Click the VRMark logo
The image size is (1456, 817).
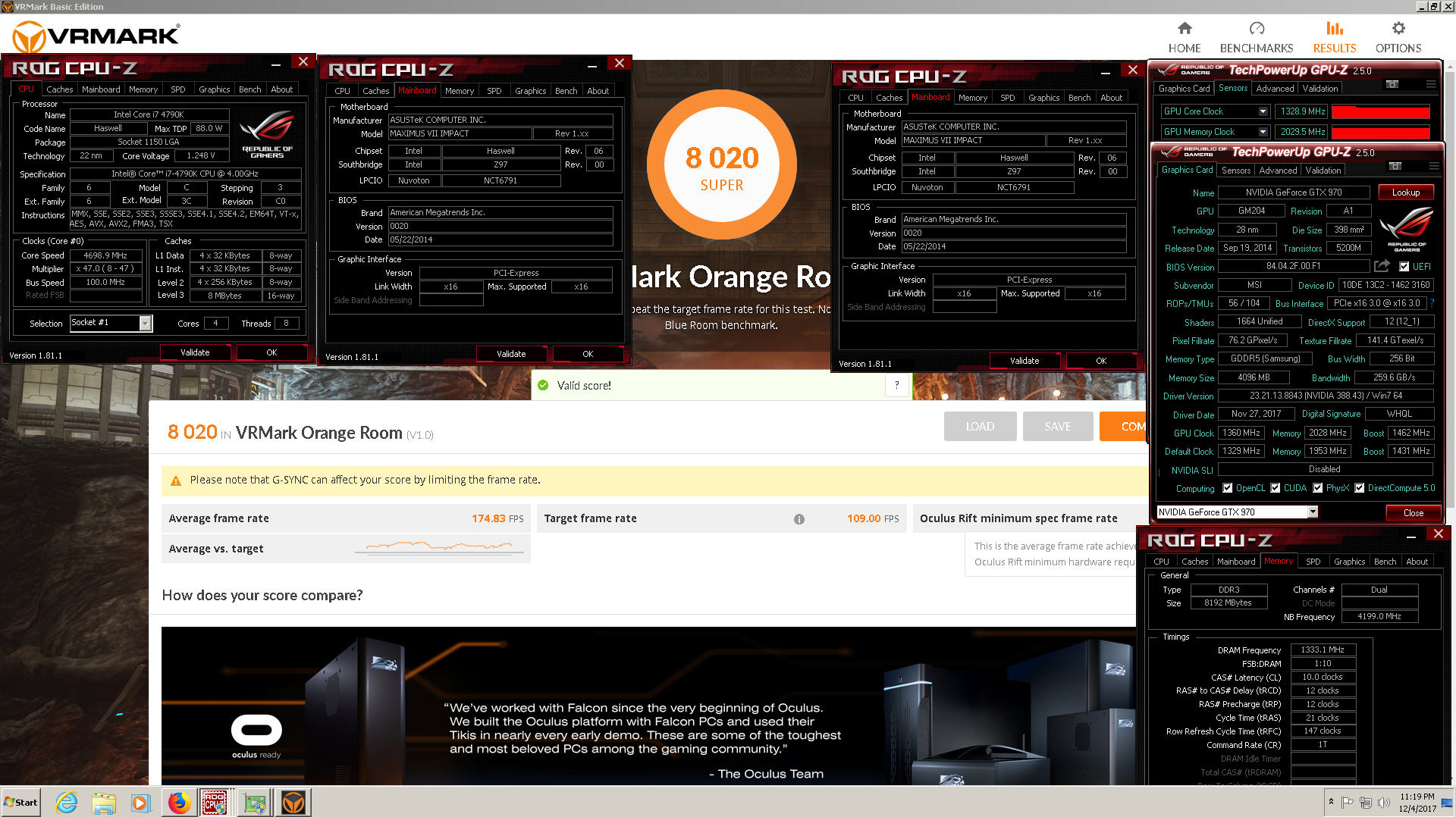[x=96, y=36]
